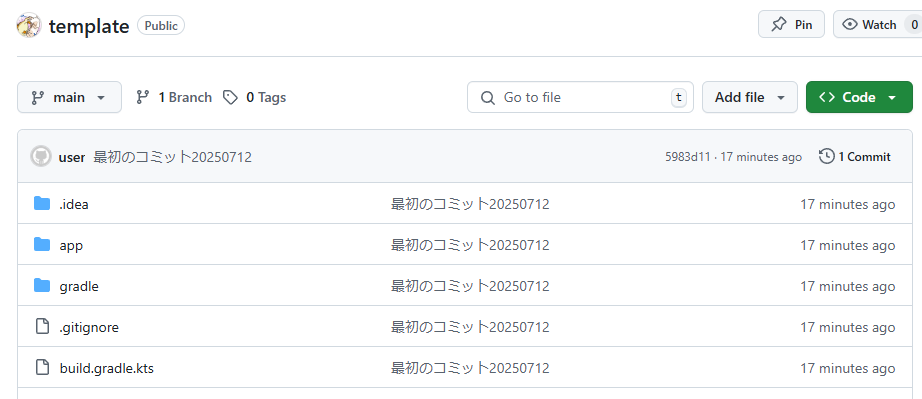Open the 1 Branch list

173,98
